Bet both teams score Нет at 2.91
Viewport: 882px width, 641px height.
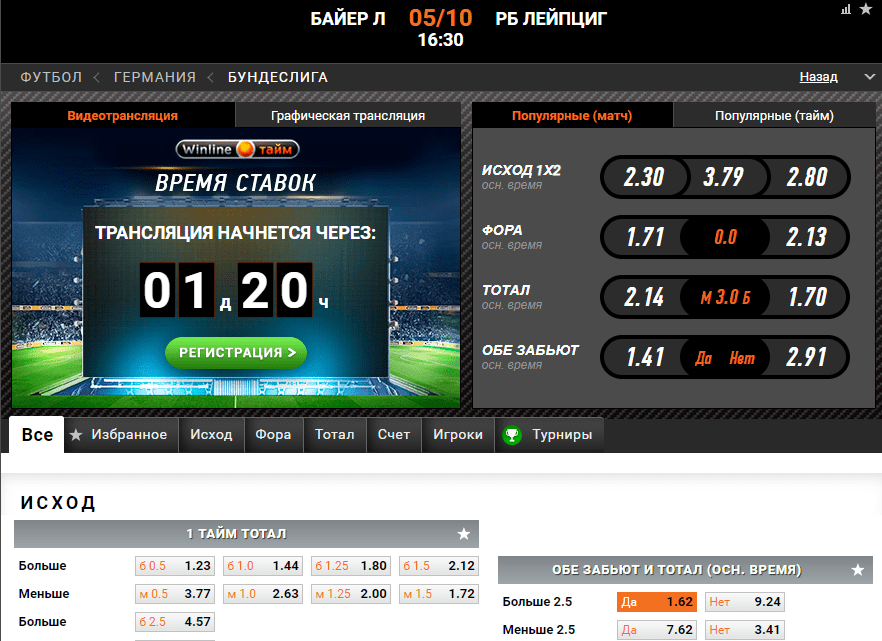tap(807, 357)
